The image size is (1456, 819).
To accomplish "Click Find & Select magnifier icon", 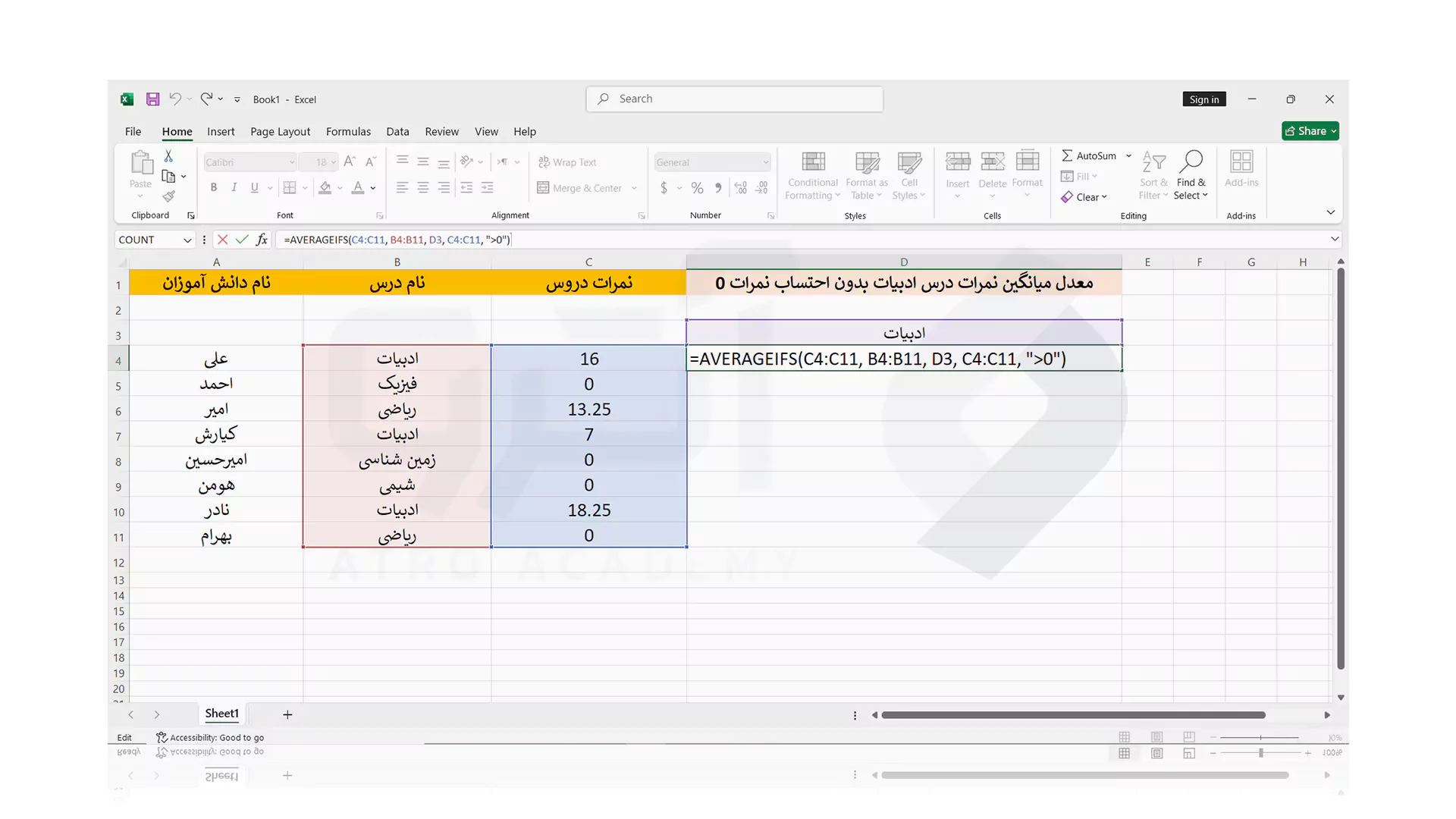I will coord(1191,162).
